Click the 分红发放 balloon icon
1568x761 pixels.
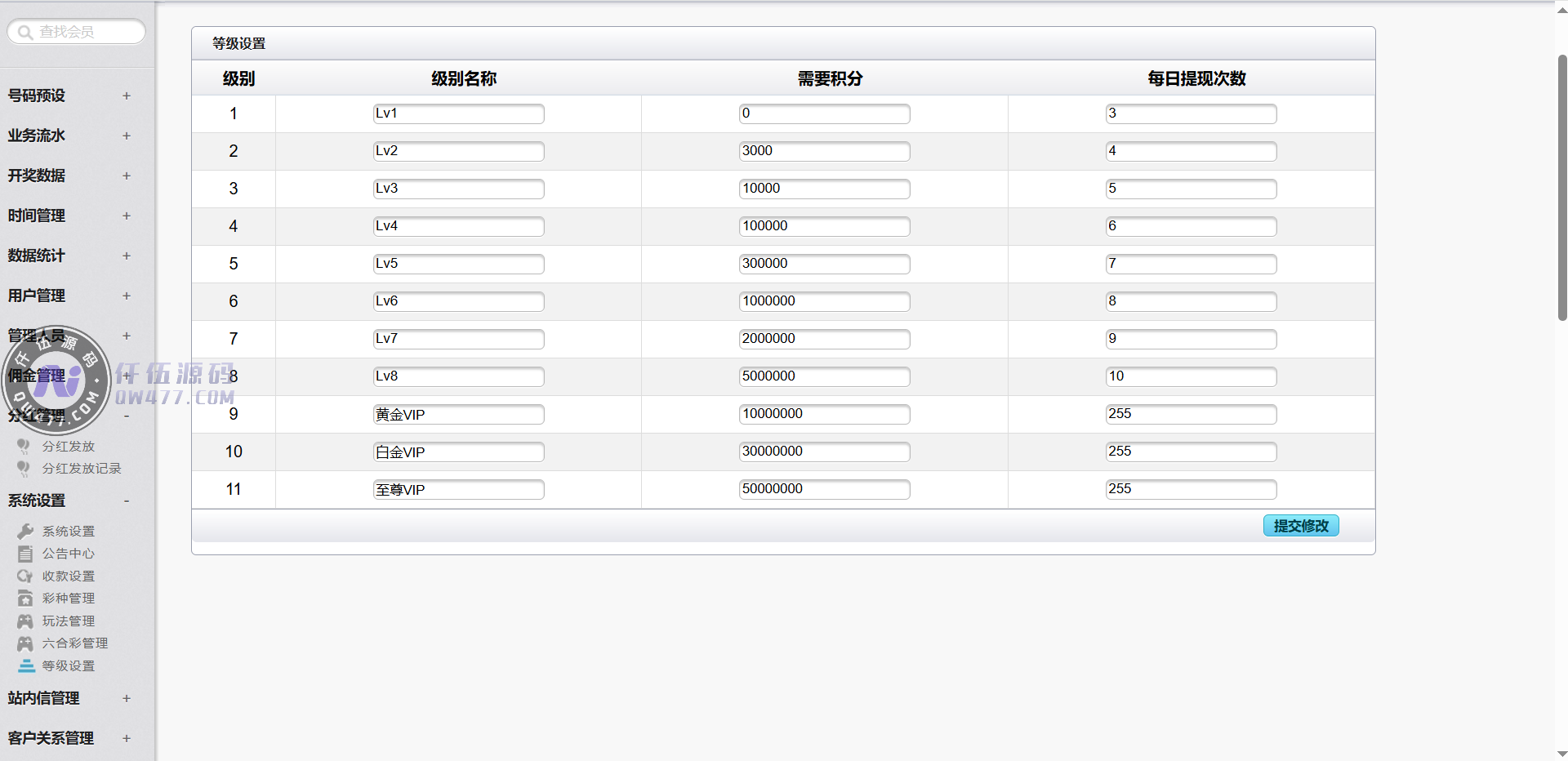[24, 446]
